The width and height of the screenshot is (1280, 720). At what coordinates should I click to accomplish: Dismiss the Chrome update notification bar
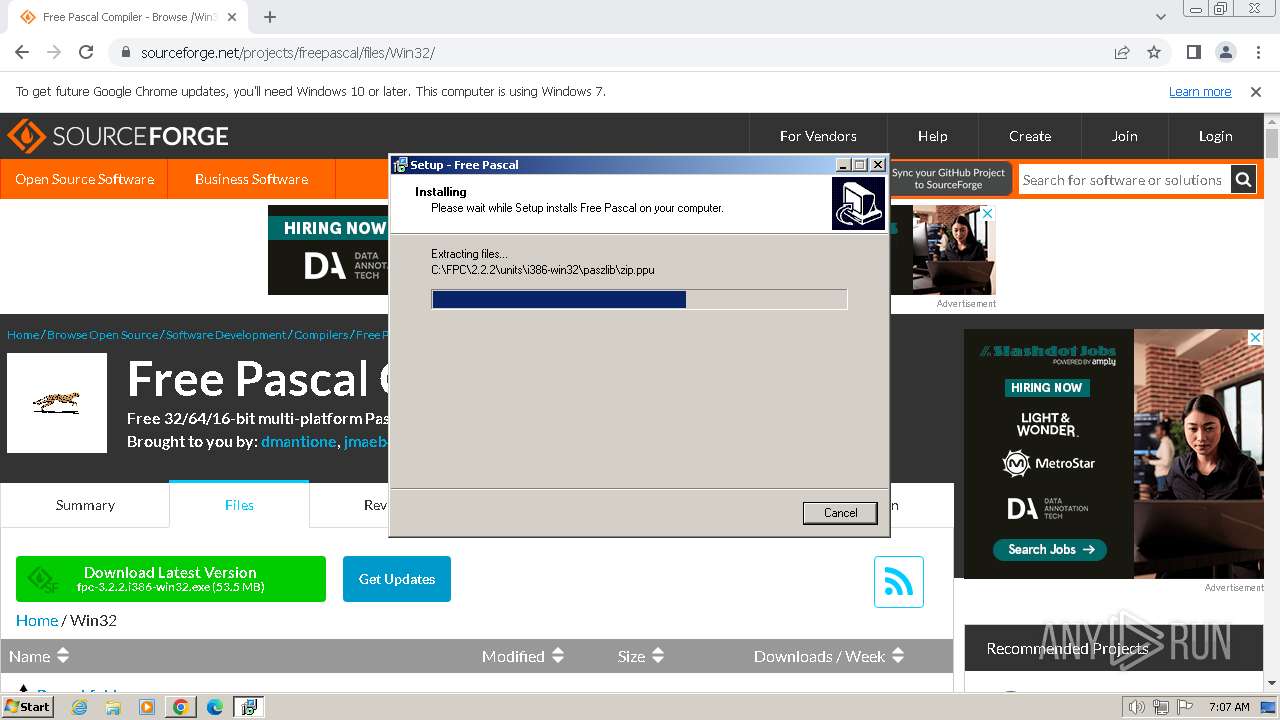(x=1256, y=91)
